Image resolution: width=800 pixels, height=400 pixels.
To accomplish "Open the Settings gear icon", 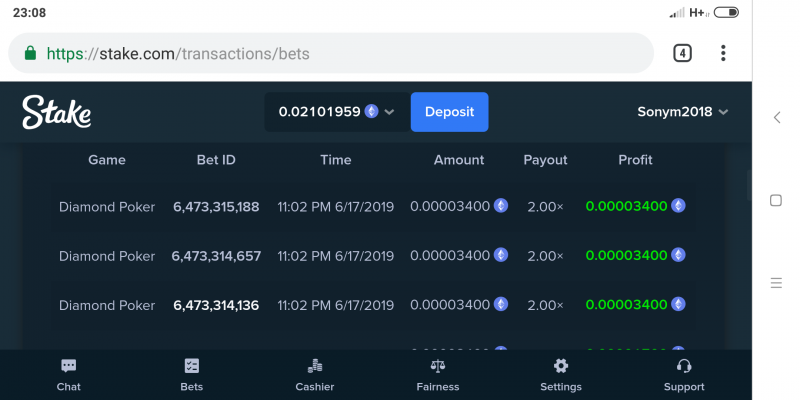I will [561, 366].
